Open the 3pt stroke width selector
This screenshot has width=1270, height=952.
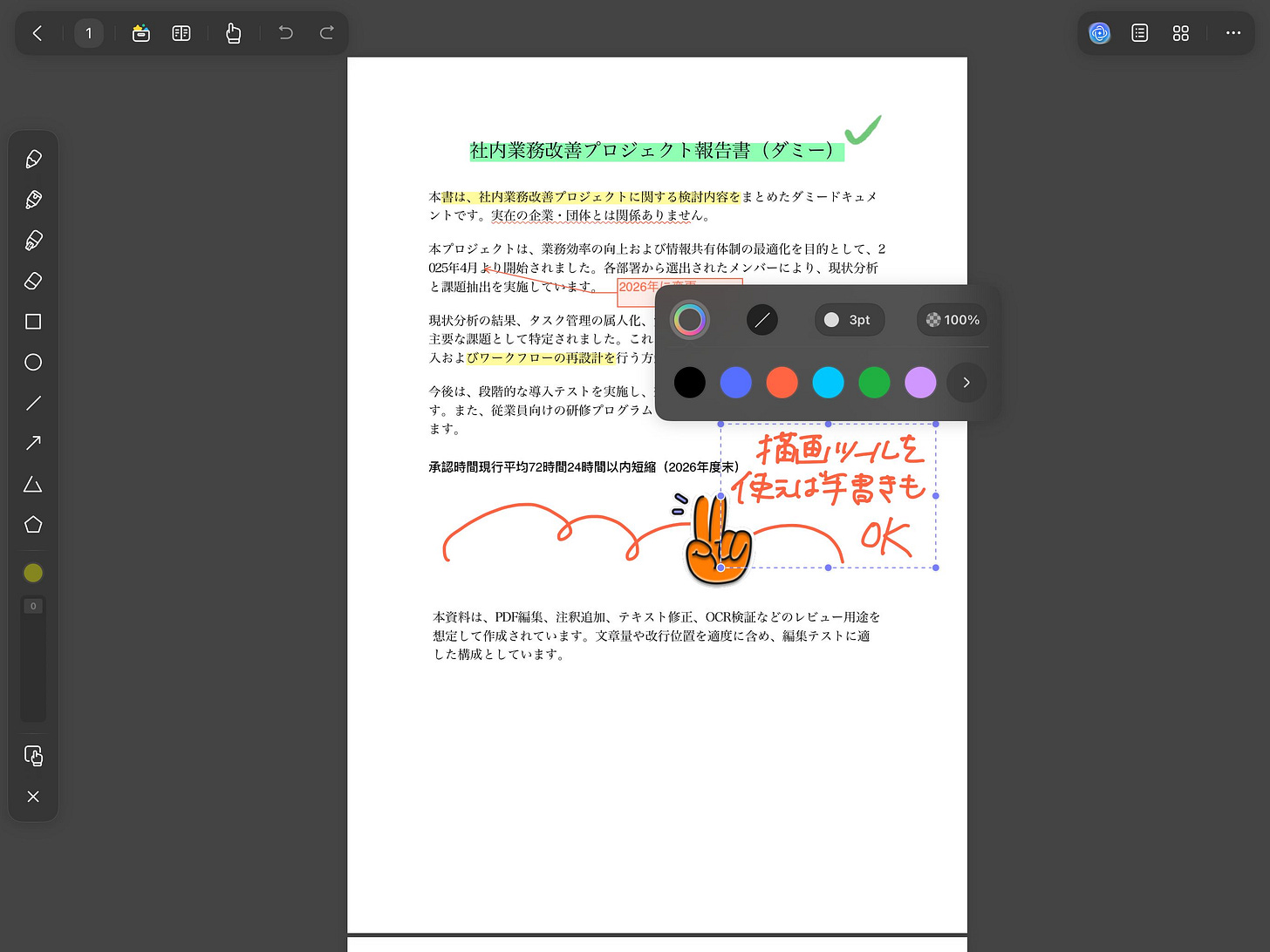pos(849,320)
